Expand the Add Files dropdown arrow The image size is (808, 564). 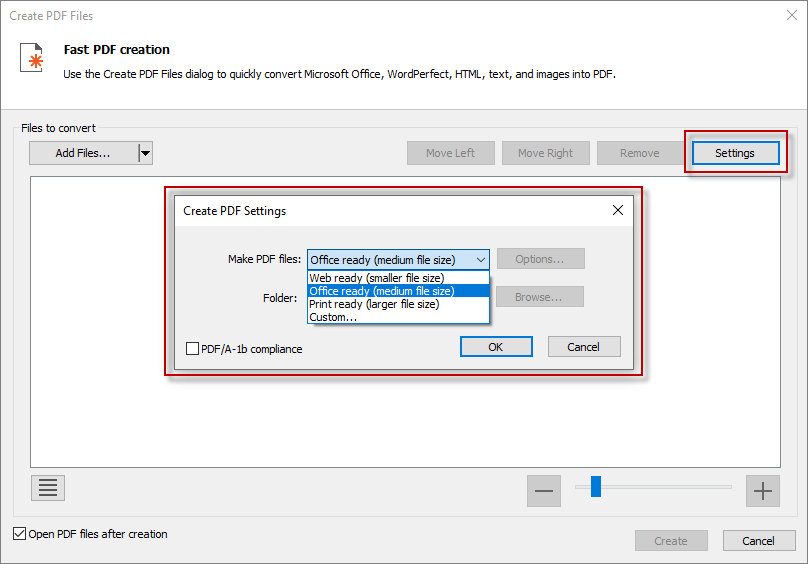tap(145, 153)
